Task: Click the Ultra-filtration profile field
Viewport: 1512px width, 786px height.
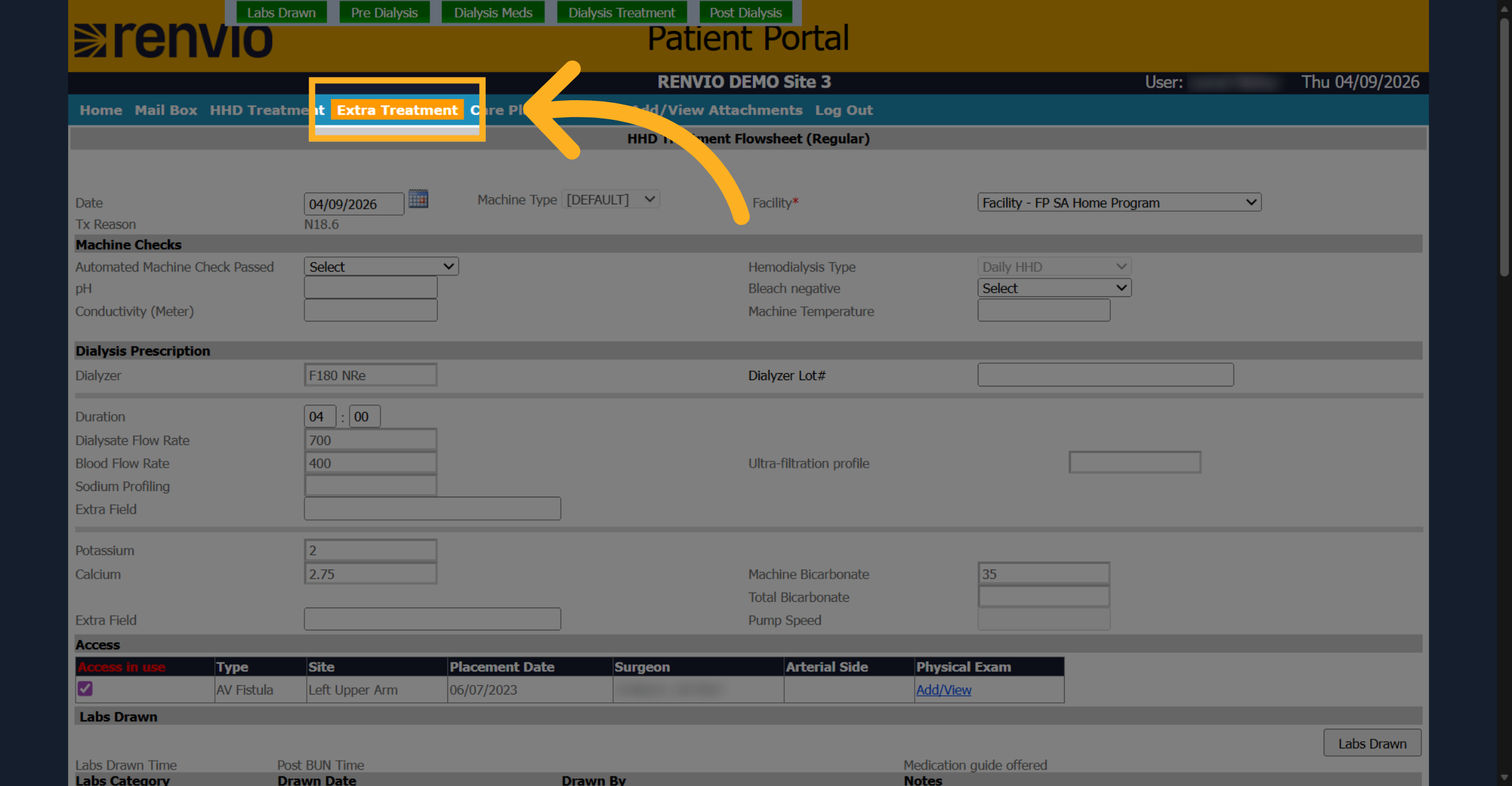Action: coord(1135,463)
